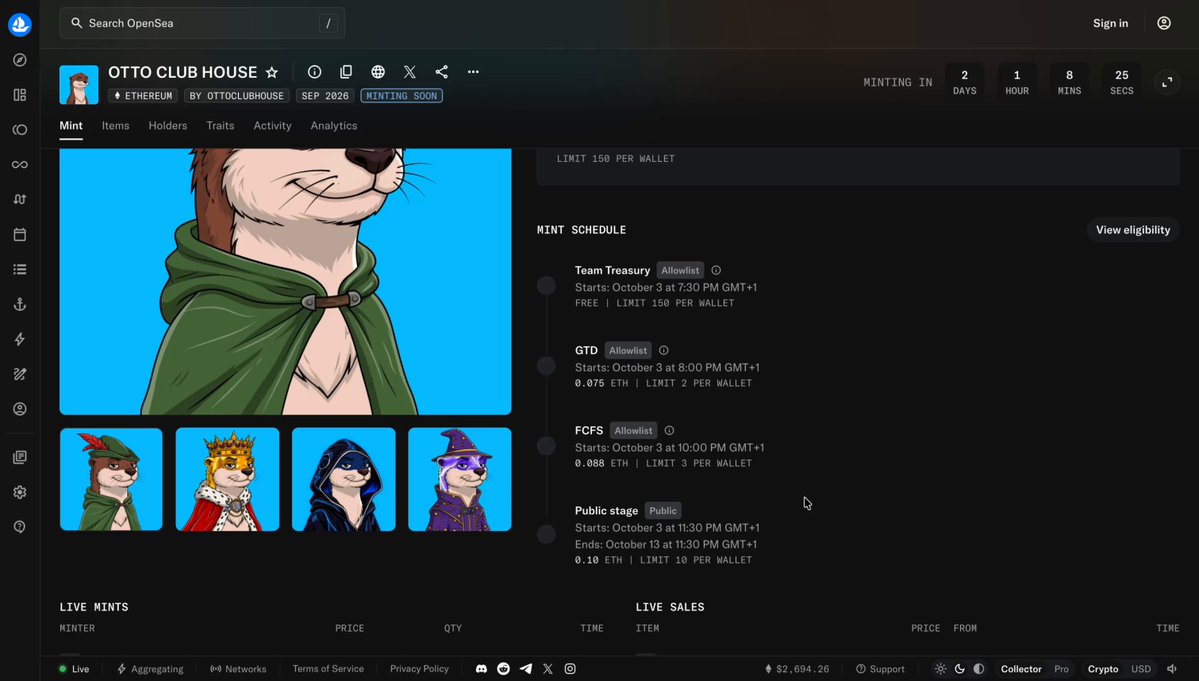Favorite Otto Club House with star icon
This screenshot has height=681, width=1199.
coord(271,72)
